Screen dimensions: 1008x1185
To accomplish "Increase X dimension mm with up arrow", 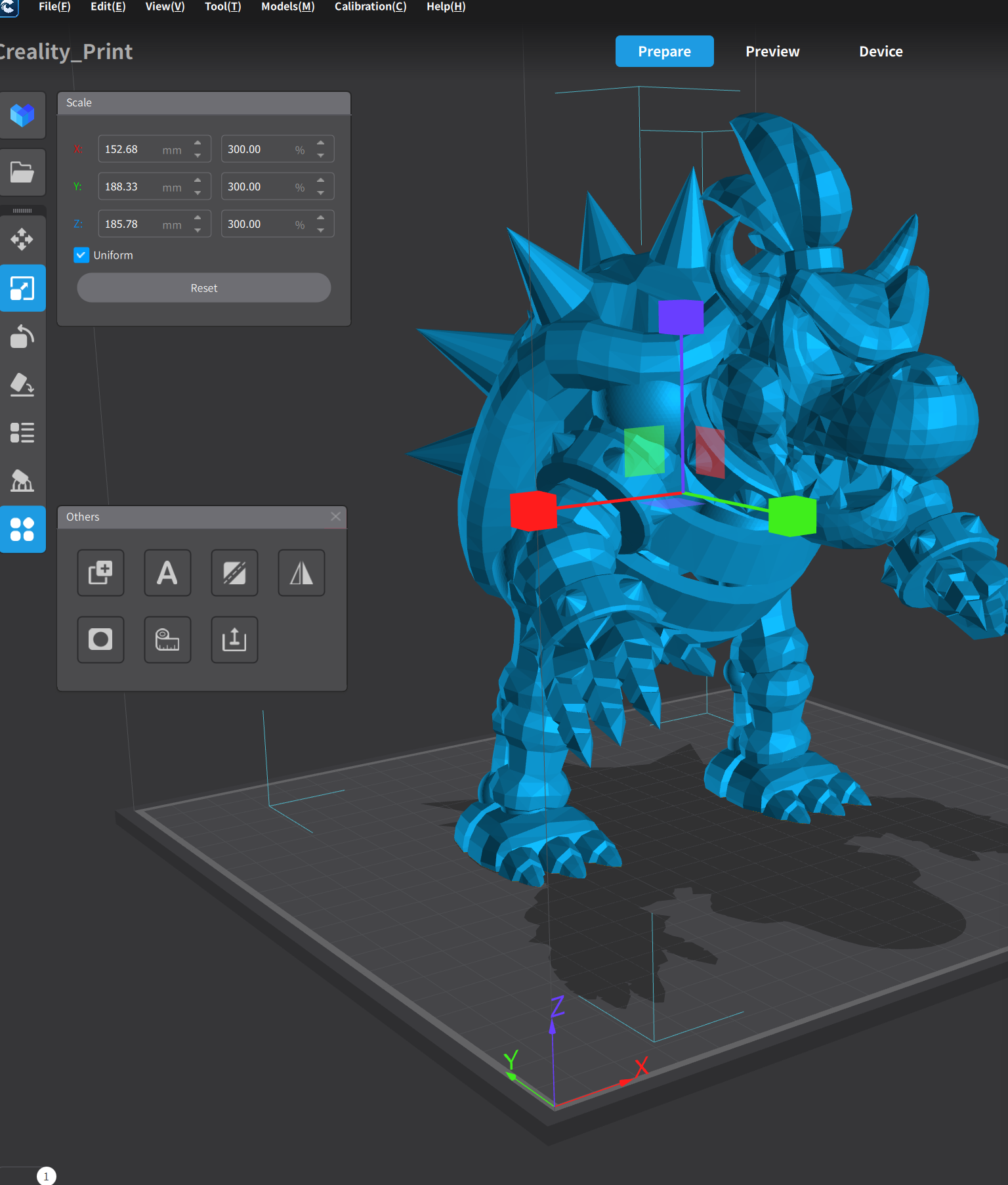I will 198,143.
